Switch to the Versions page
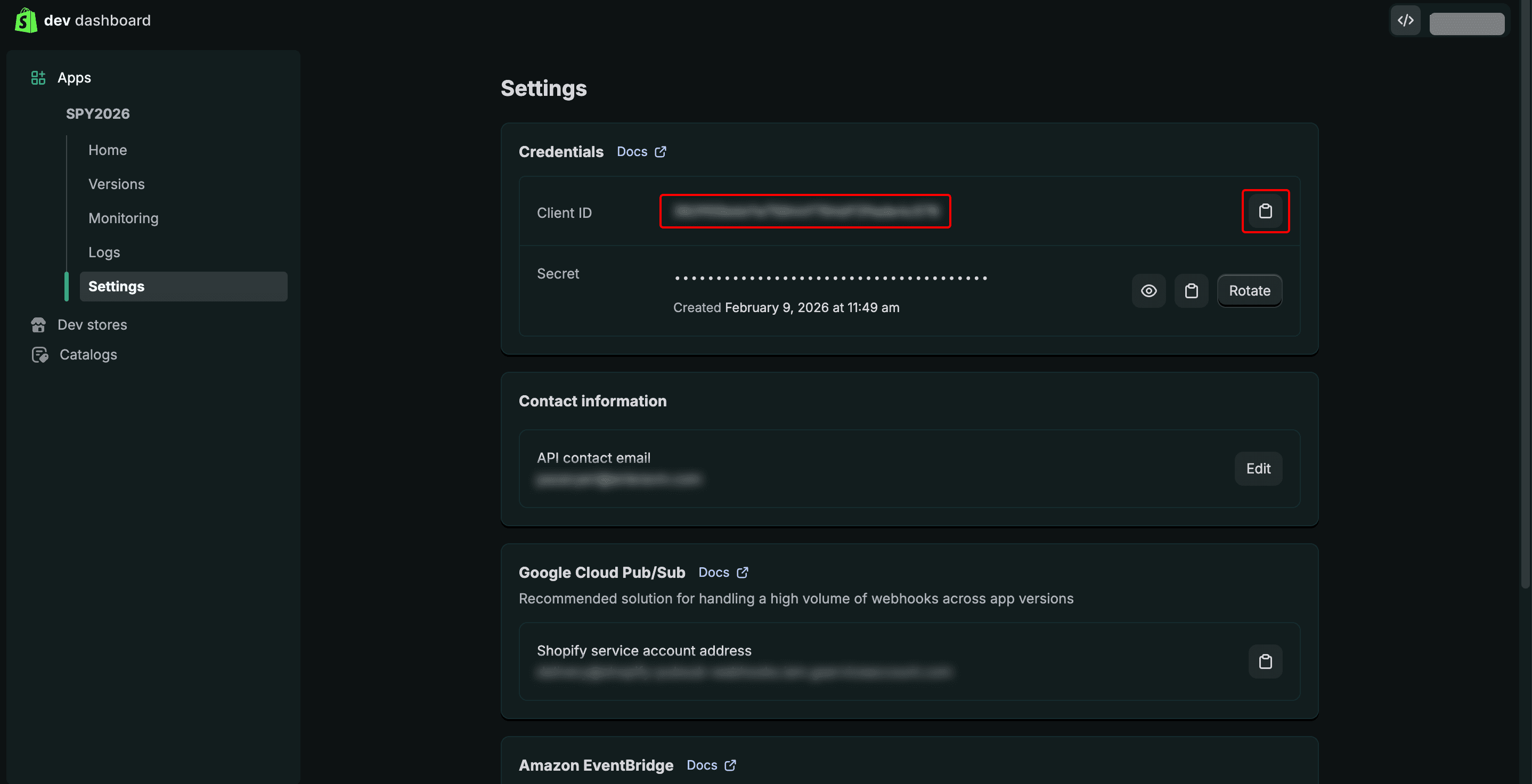This screenshot has width=1532, height=784. 117,184
